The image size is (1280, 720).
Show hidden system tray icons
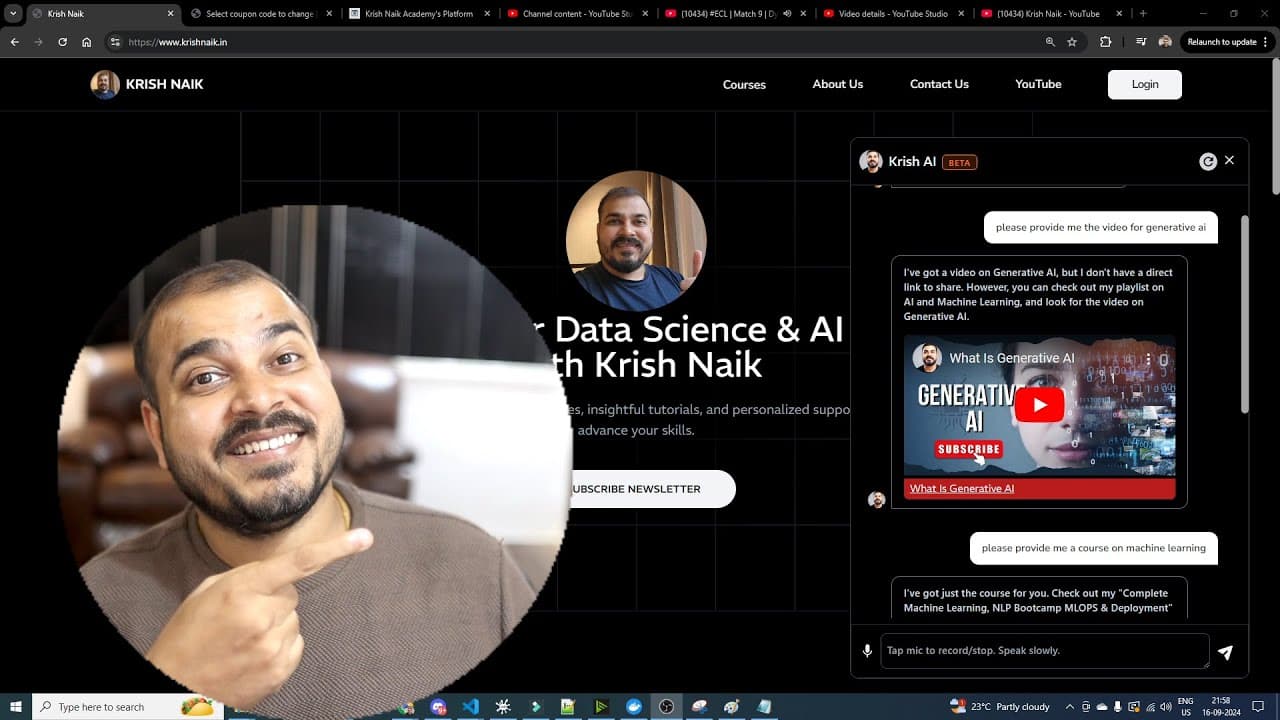pyautogui.click(x=1070, y=706)
